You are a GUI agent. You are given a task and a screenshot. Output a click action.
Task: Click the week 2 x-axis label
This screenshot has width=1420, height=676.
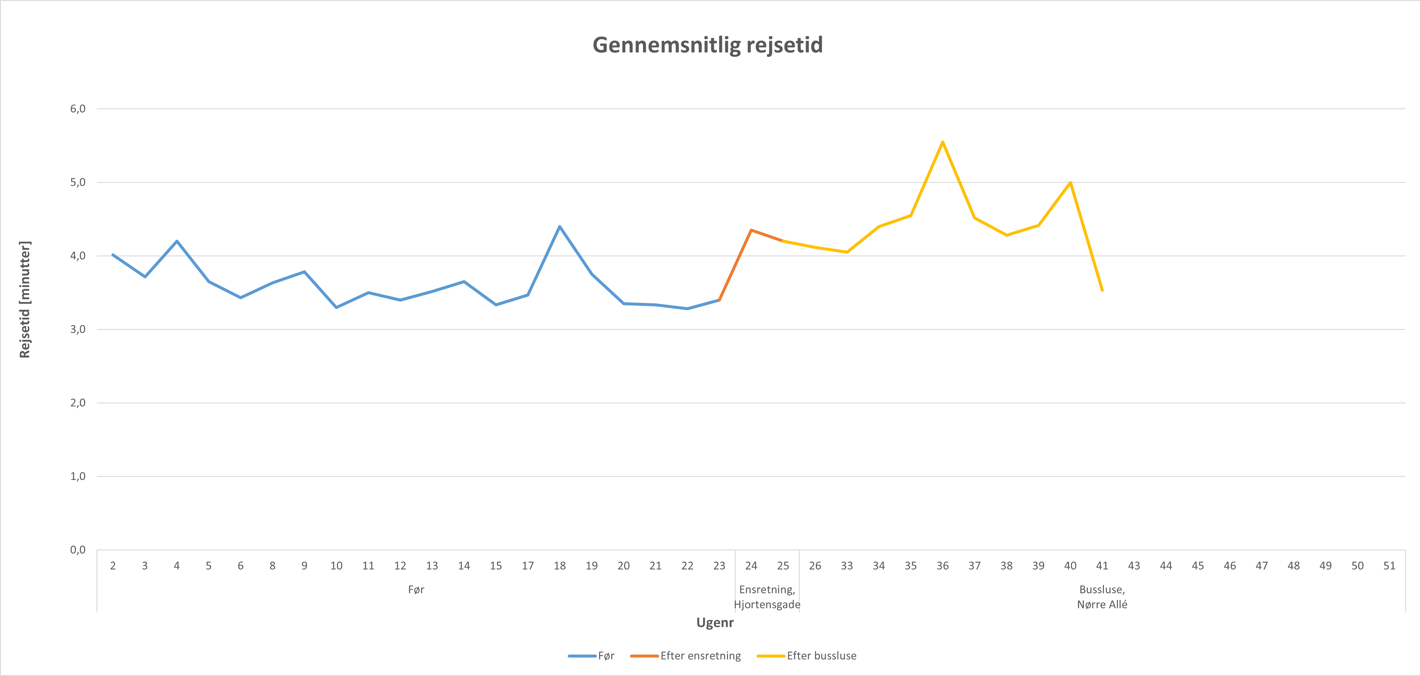[113, 566]
